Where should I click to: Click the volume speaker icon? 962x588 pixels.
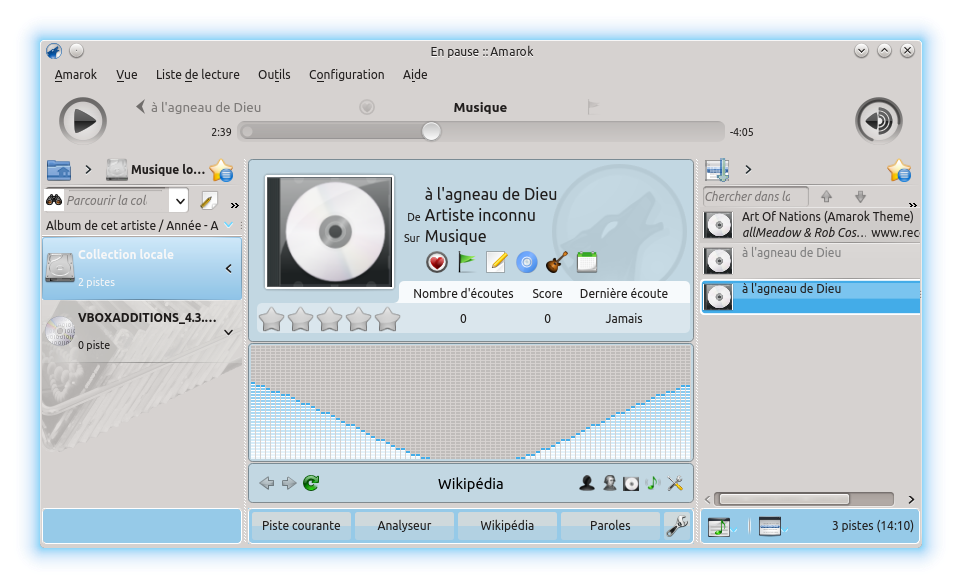[x=879, y=121]
